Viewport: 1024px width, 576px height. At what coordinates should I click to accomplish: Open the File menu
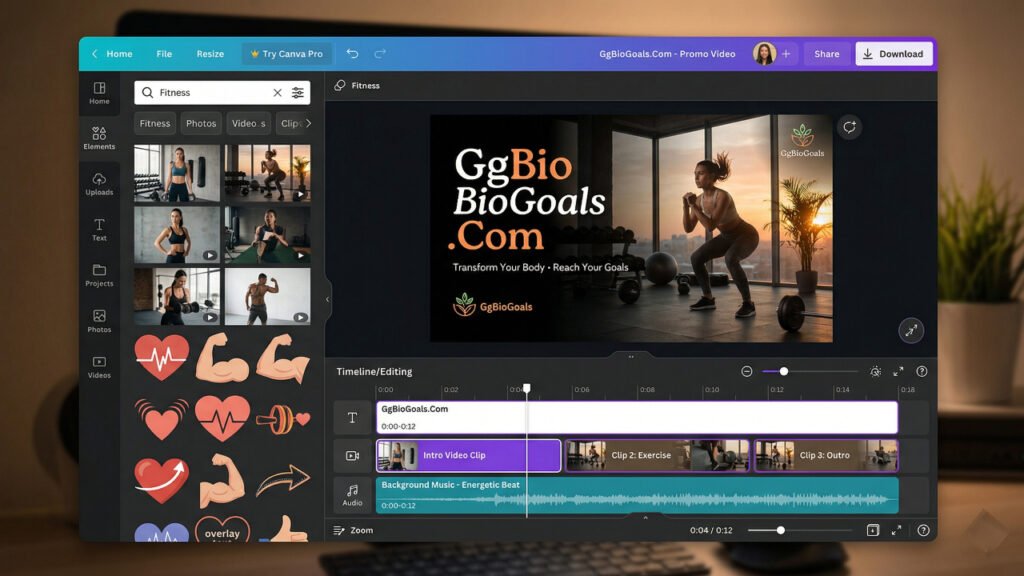(163, 53)
